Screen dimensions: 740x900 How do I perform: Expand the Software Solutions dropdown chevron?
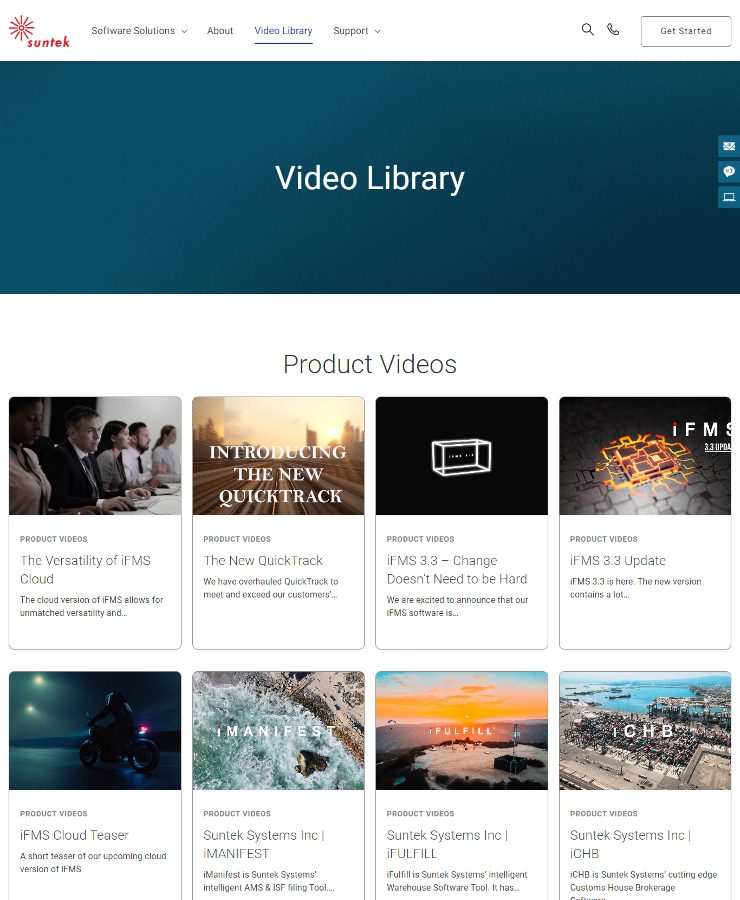(x=184, y=32)
